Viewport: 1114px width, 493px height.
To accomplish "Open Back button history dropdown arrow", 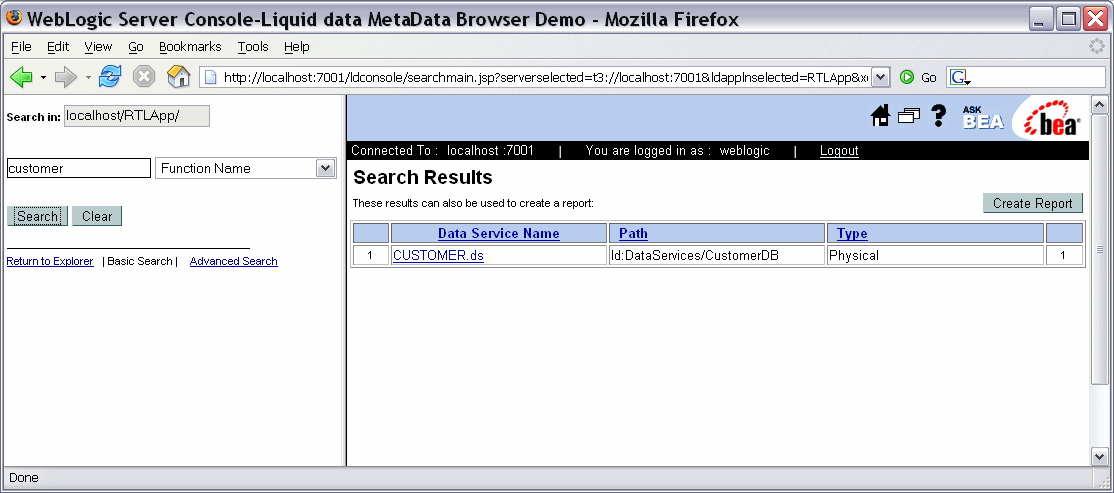I will 43,77.
